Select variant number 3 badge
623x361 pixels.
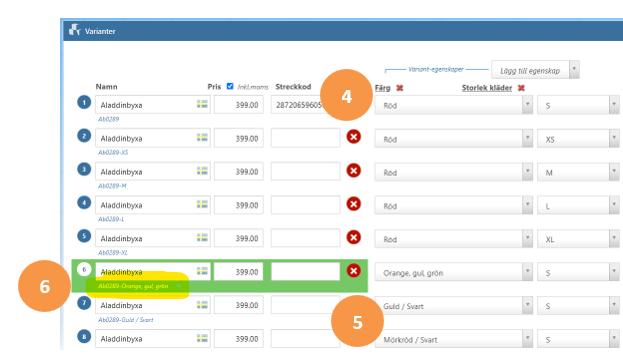click(x=84, y=169)
